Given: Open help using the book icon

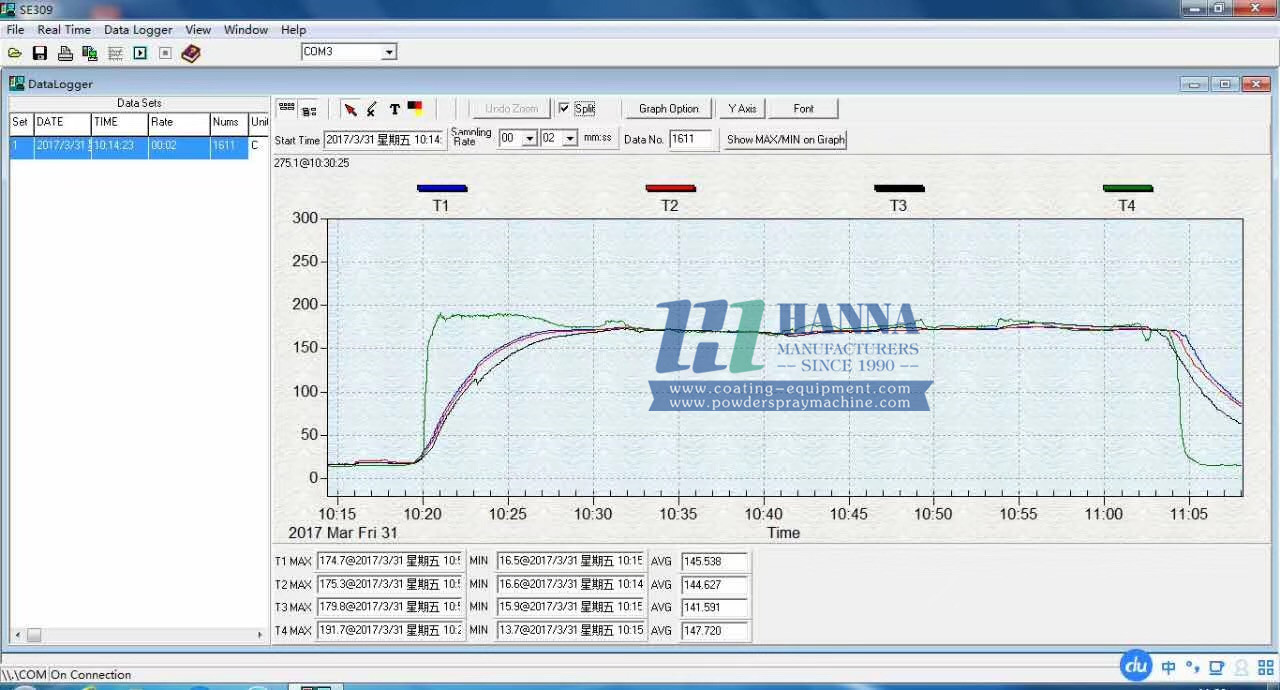Looking at the screenshot, I should point(191,53).
